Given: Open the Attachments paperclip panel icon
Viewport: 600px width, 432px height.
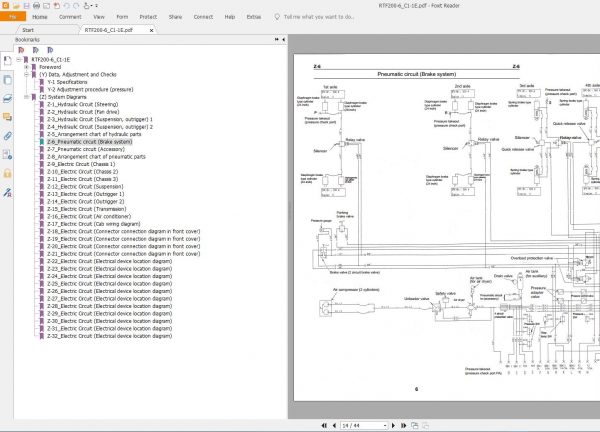Looking at the screenshot, I should [7, 134].
